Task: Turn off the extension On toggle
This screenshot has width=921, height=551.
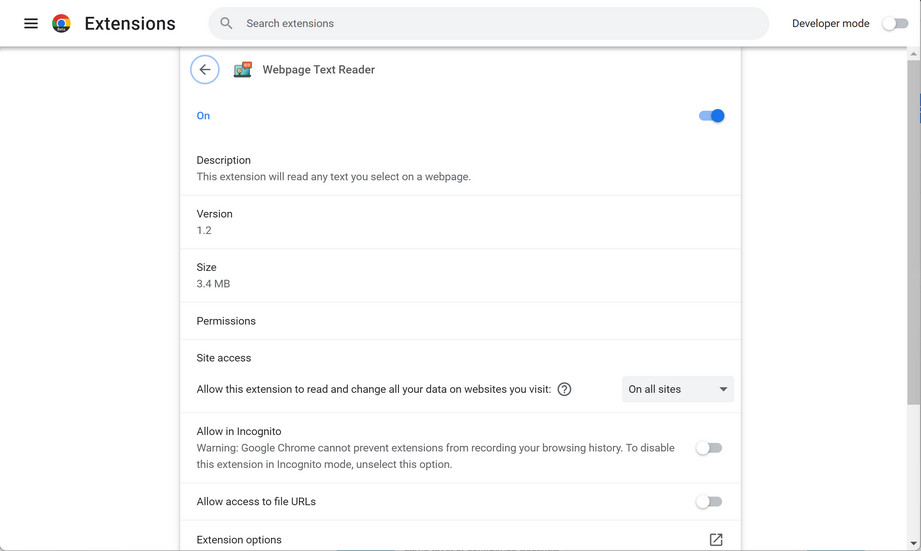Action: (x=711, y=116)
